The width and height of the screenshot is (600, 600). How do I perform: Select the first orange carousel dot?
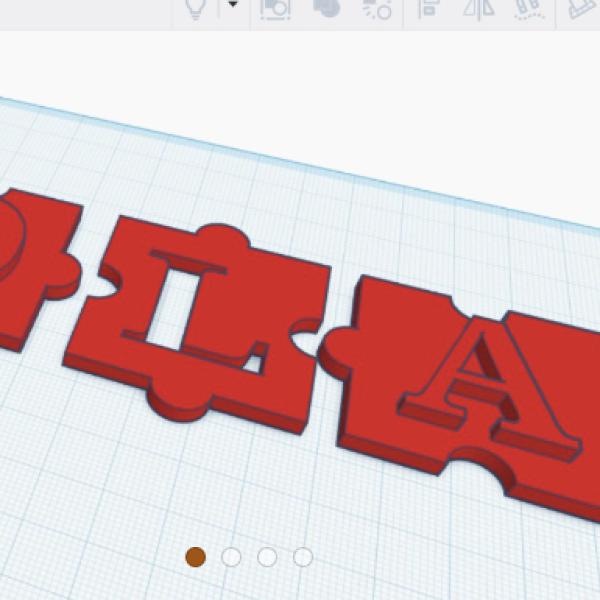pyautogui.click(x=196, y=557)
